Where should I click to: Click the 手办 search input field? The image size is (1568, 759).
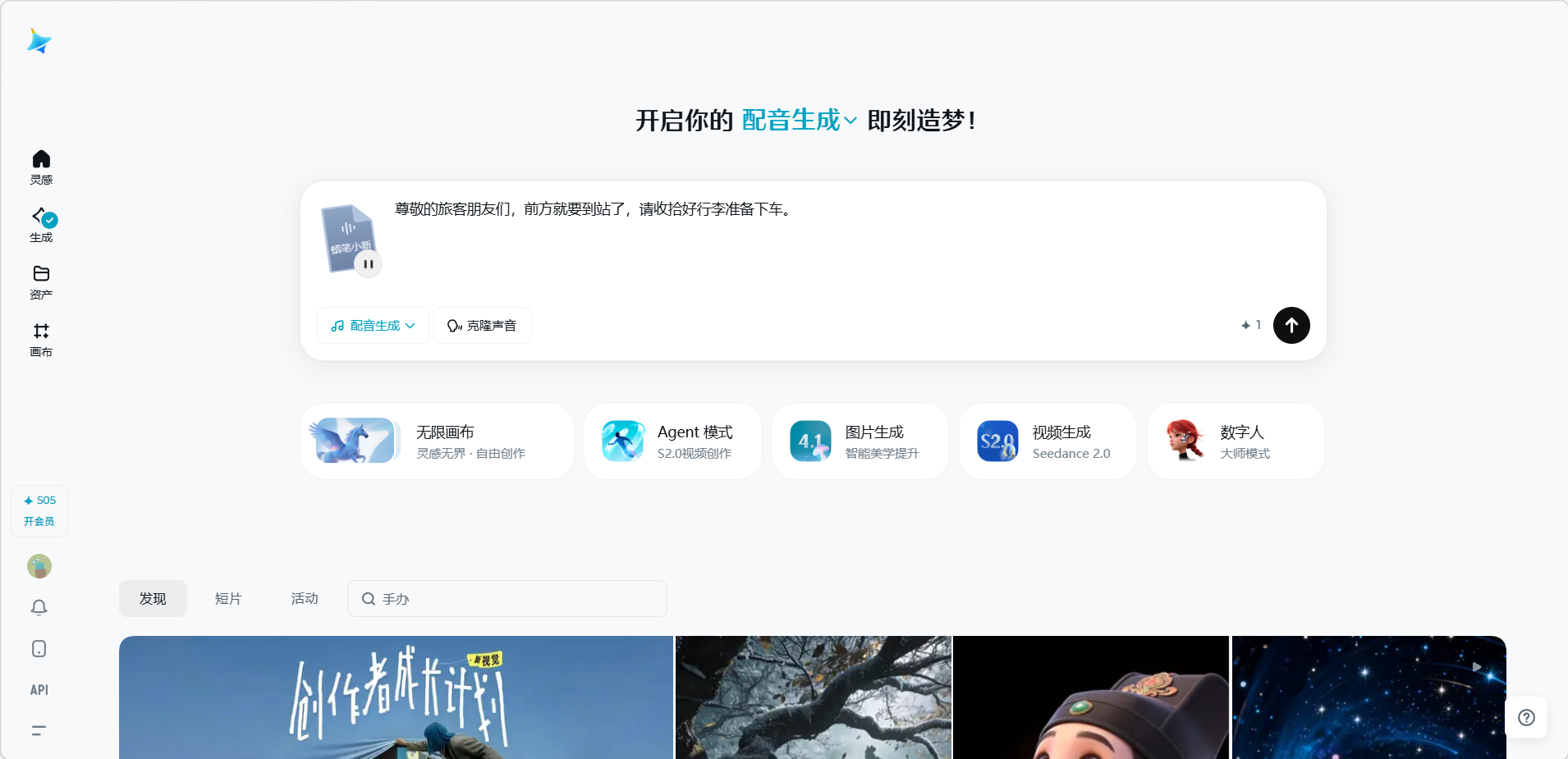tap(517, 599)
